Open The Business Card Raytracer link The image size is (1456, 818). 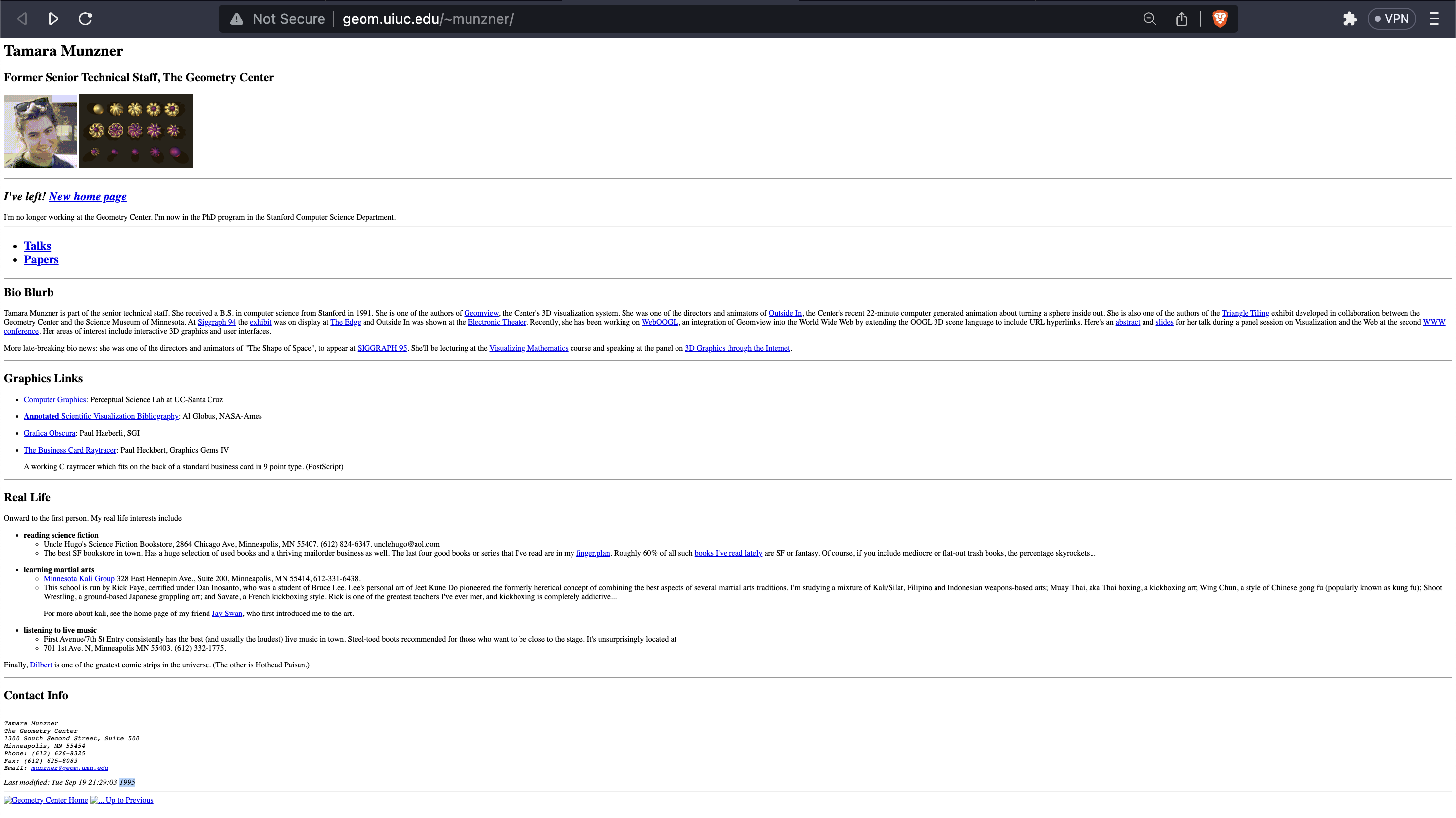tap(70, 450)
